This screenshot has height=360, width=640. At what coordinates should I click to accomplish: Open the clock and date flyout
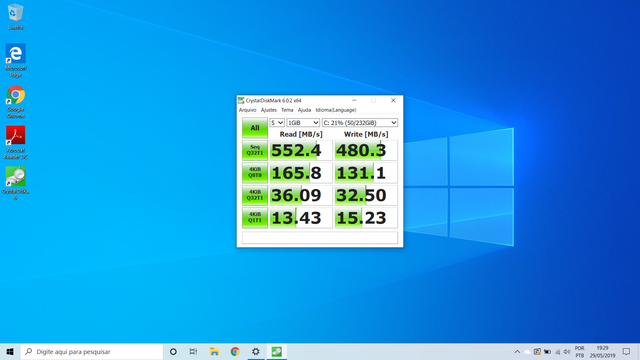pos(602,352)
